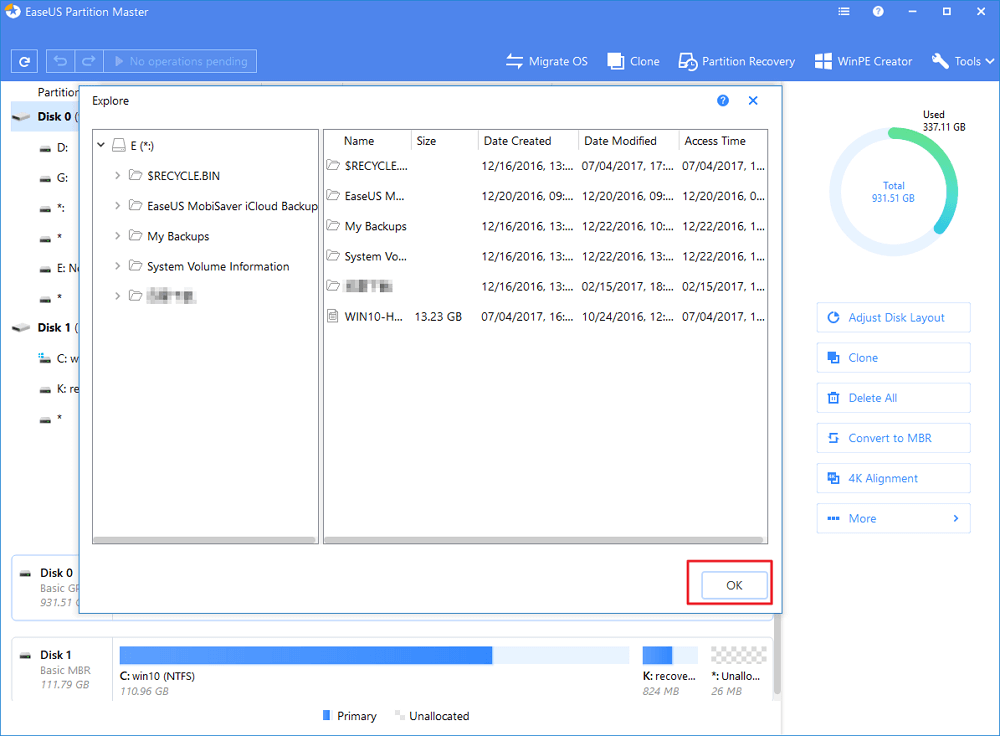Image resolution: width=1000 pixels, height=736 pixels.
Task: Open the Clone tool in top toolbar
Action: point(633,61)
